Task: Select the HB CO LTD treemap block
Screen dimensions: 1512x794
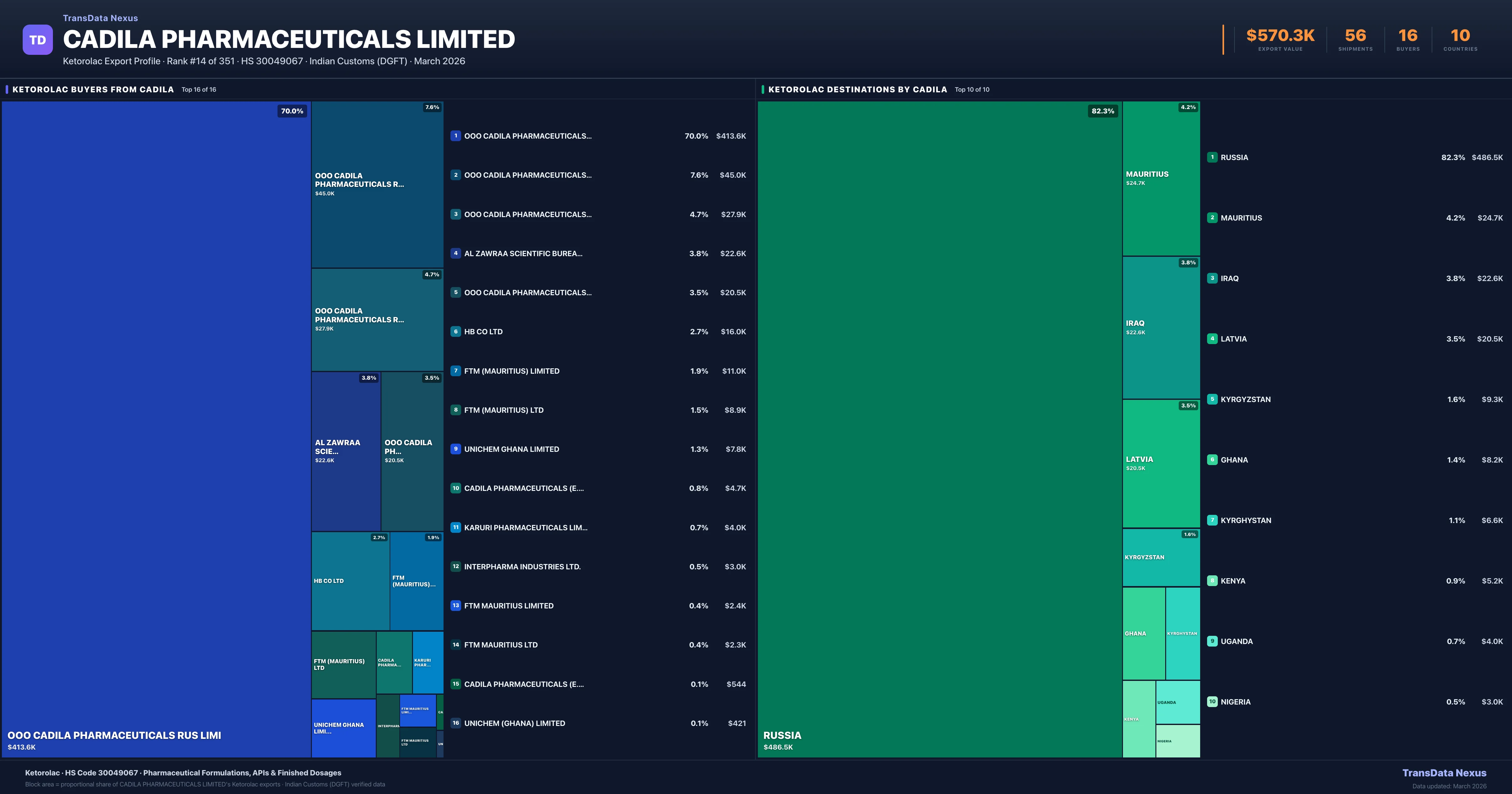Action: click(x=350, y=581)
